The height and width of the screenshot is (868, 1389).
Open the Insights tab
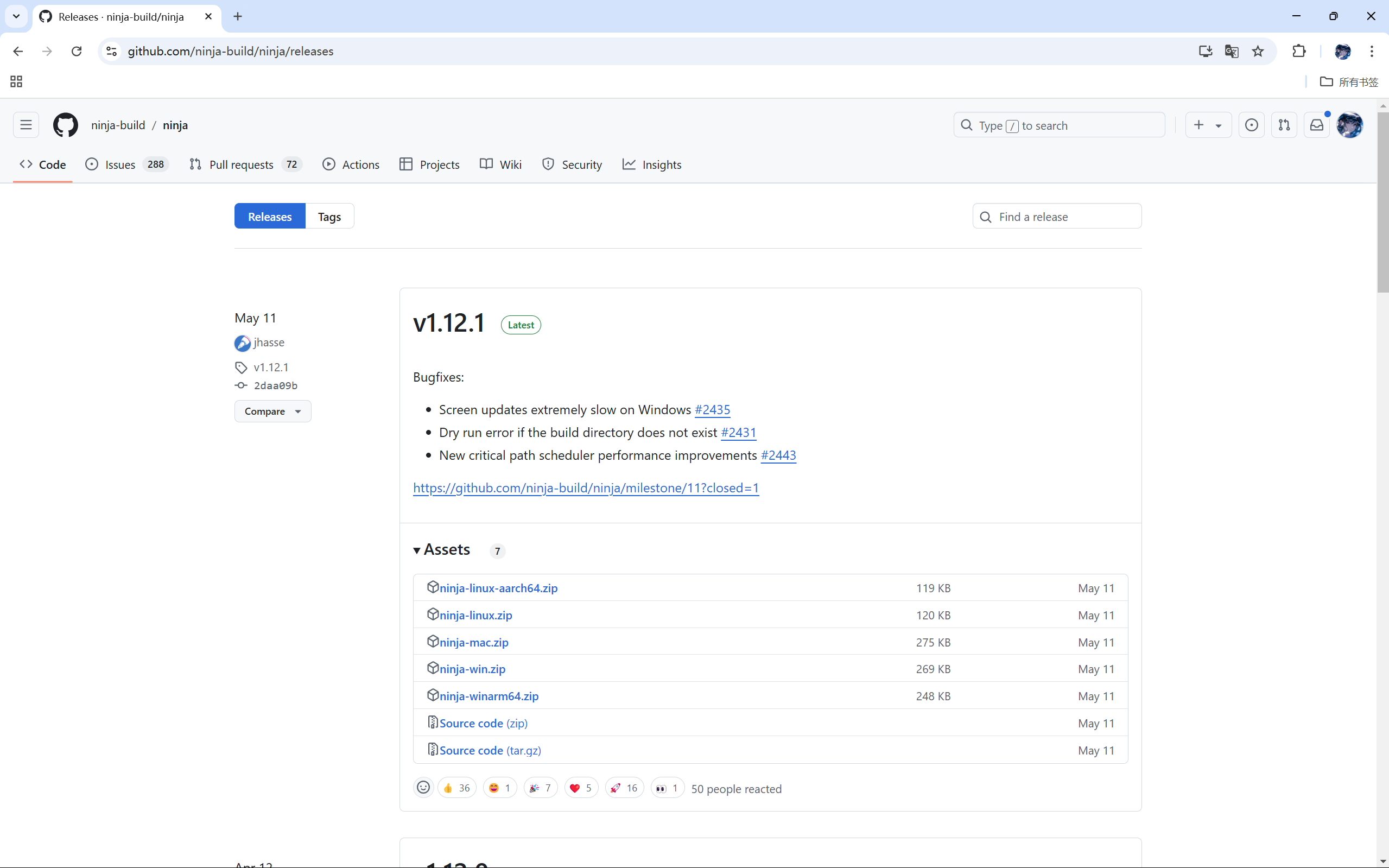pos(652,165)
